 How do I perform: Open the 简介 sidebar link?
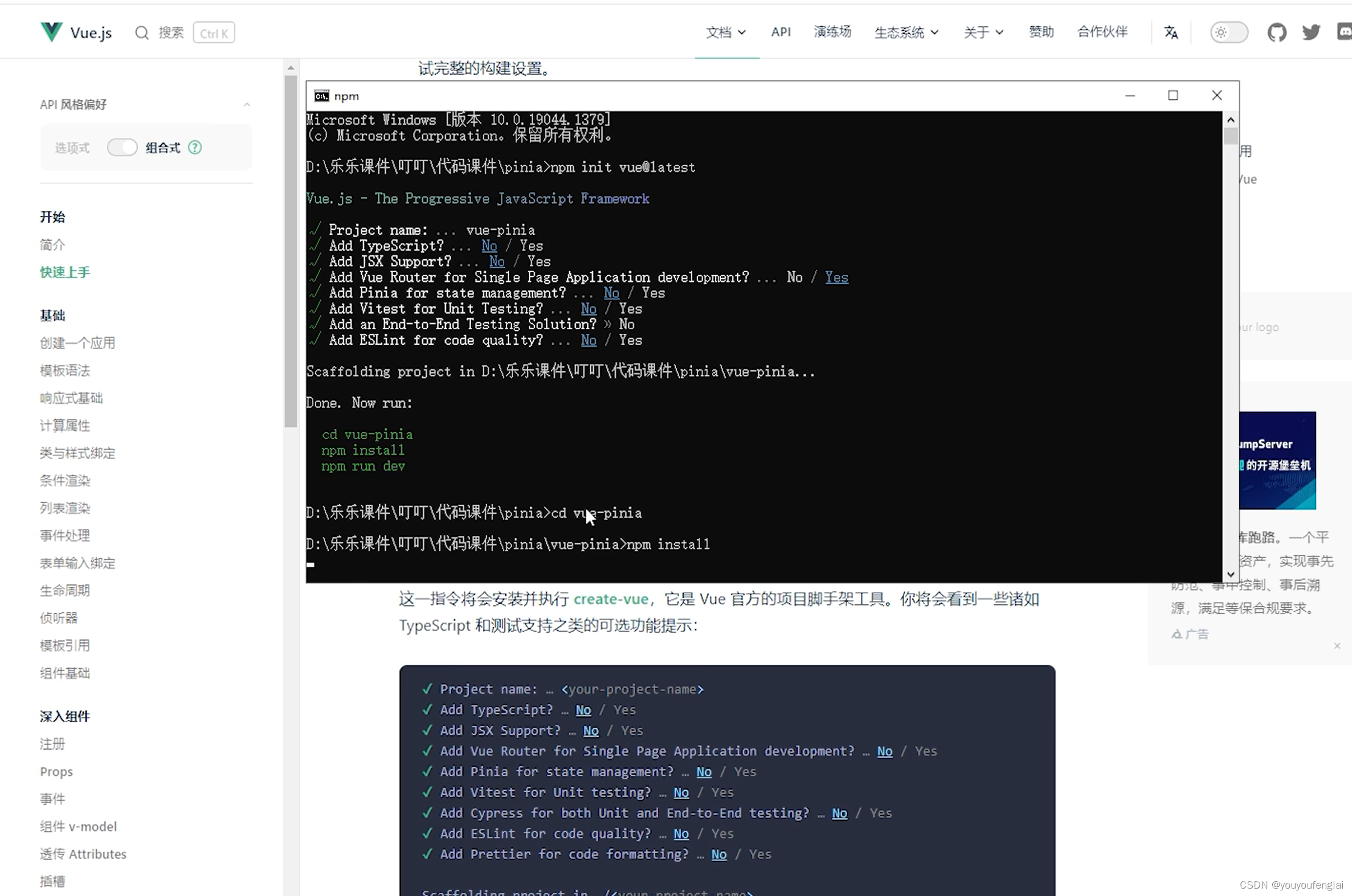pos(52,245)
